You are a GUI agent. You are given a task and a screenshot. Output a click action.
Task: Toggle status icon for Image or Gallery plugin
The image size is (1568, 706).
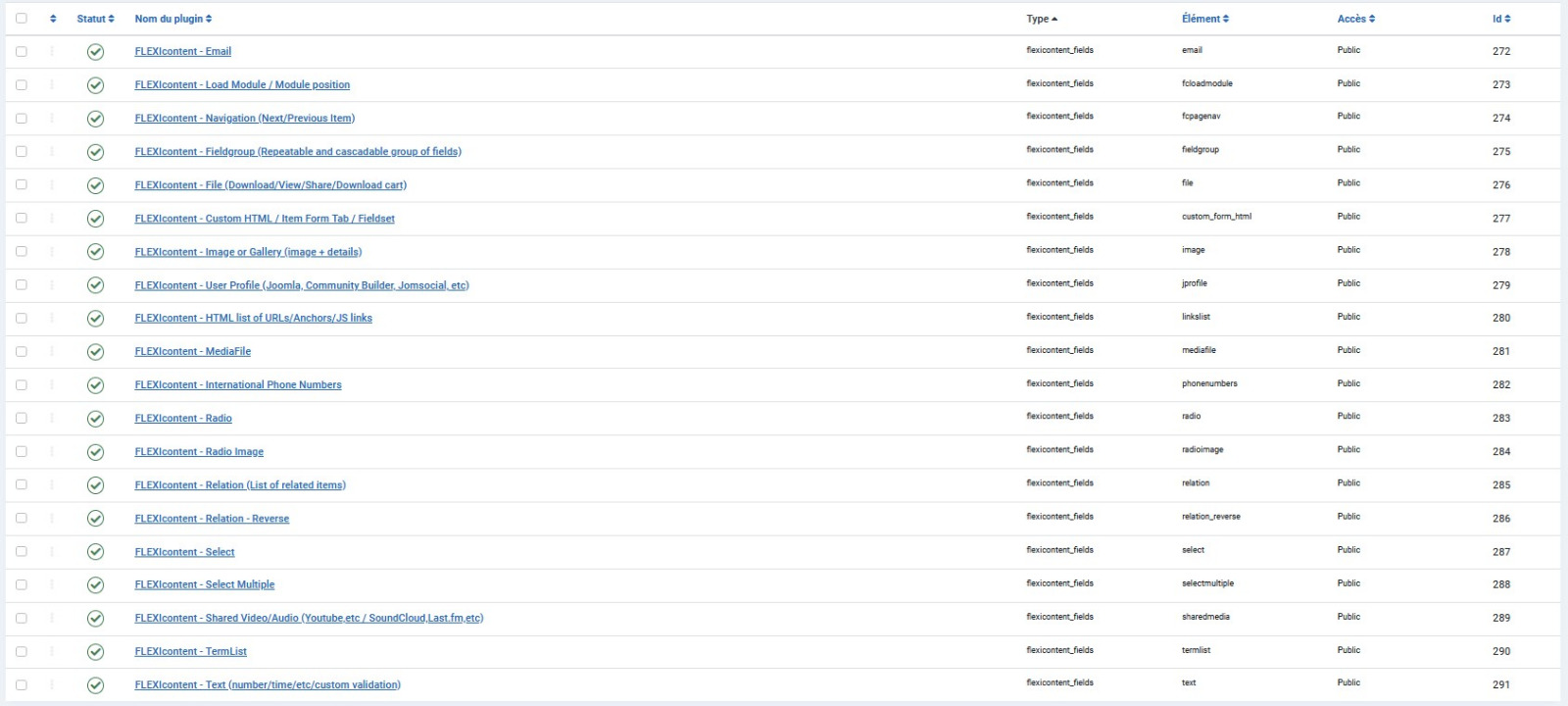pyautogui.click(x=95, y=252)
